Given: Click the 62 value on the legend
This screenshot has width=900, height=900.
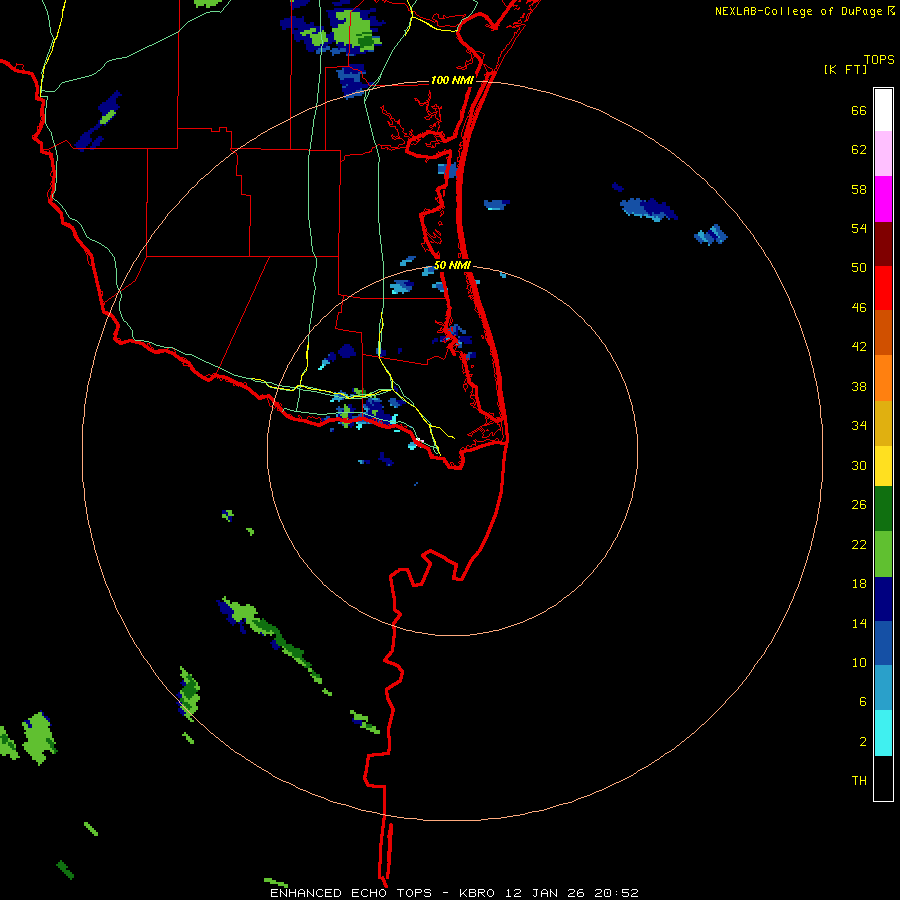Looking at the screenshot, I should pyautogui.click(x=859, y=149).
